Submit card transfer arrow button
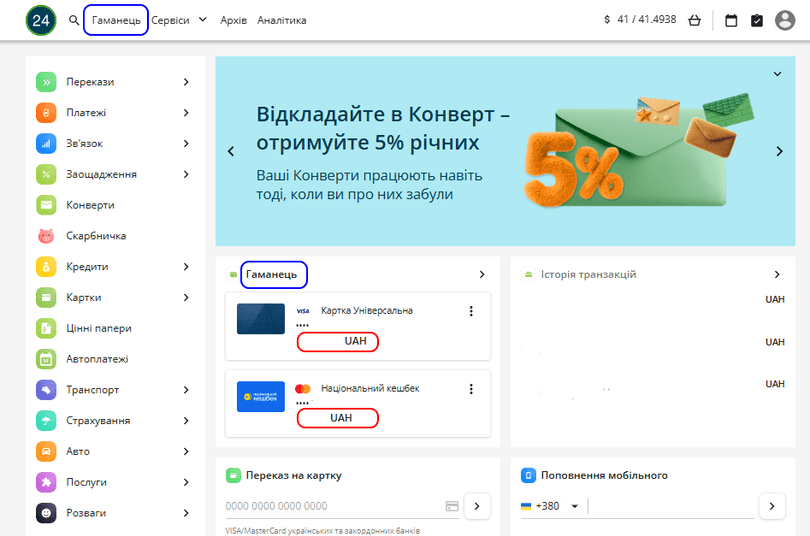The height and width of the screenshot is (536, 810). 477,507
